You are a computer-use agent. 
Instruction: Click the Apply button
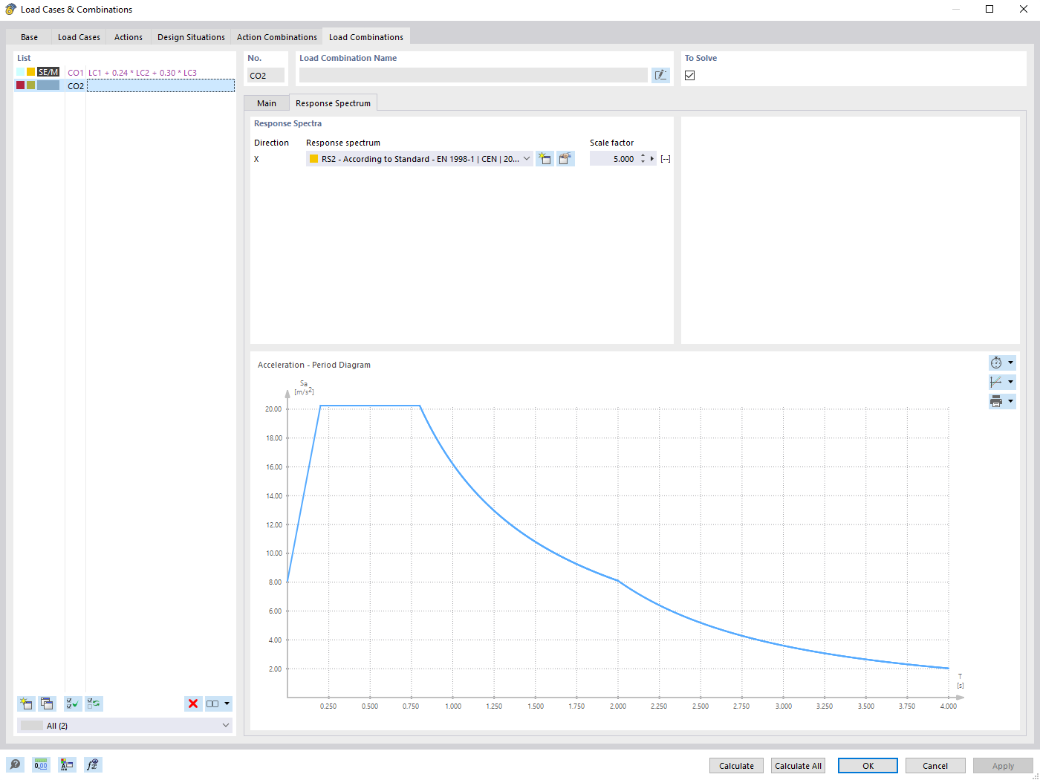(x=1002, y=765)
